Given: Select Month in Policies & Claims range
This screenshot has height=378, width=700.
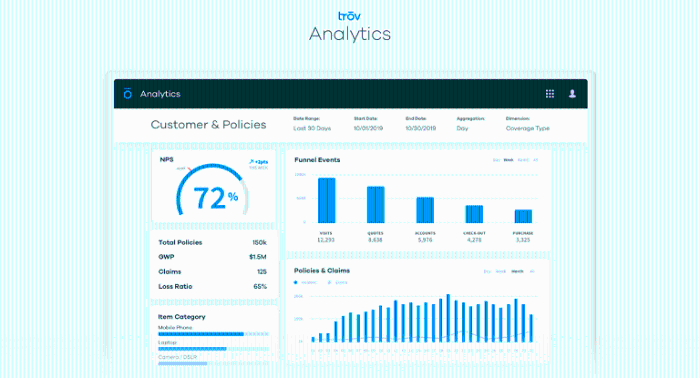Looking at the screenshot, I should [517, 271].
